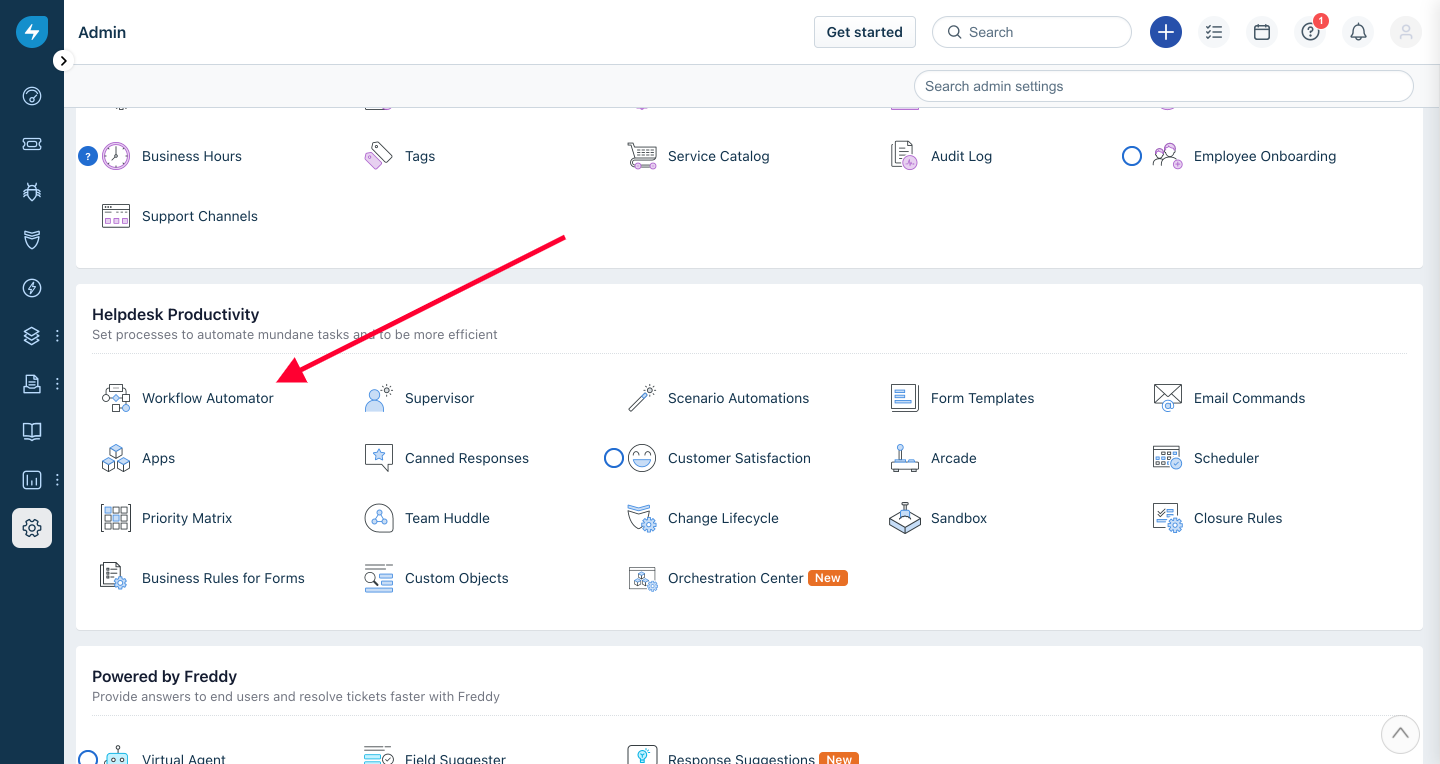The height and width of the screenshot is (764, 1440).
Task: Open Admin settings gear in sidebar
Action: [32, 527]
